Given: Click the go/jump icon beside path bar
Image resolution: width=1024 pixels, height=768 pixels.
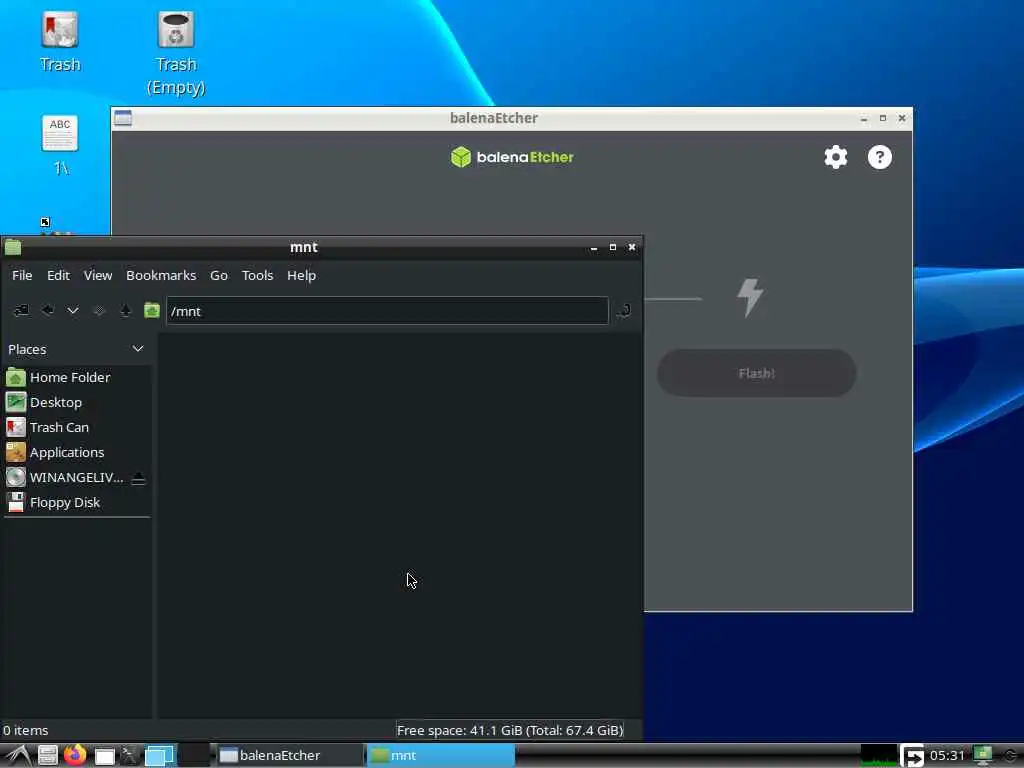Looking at the screenshot, I should [624, 310].
